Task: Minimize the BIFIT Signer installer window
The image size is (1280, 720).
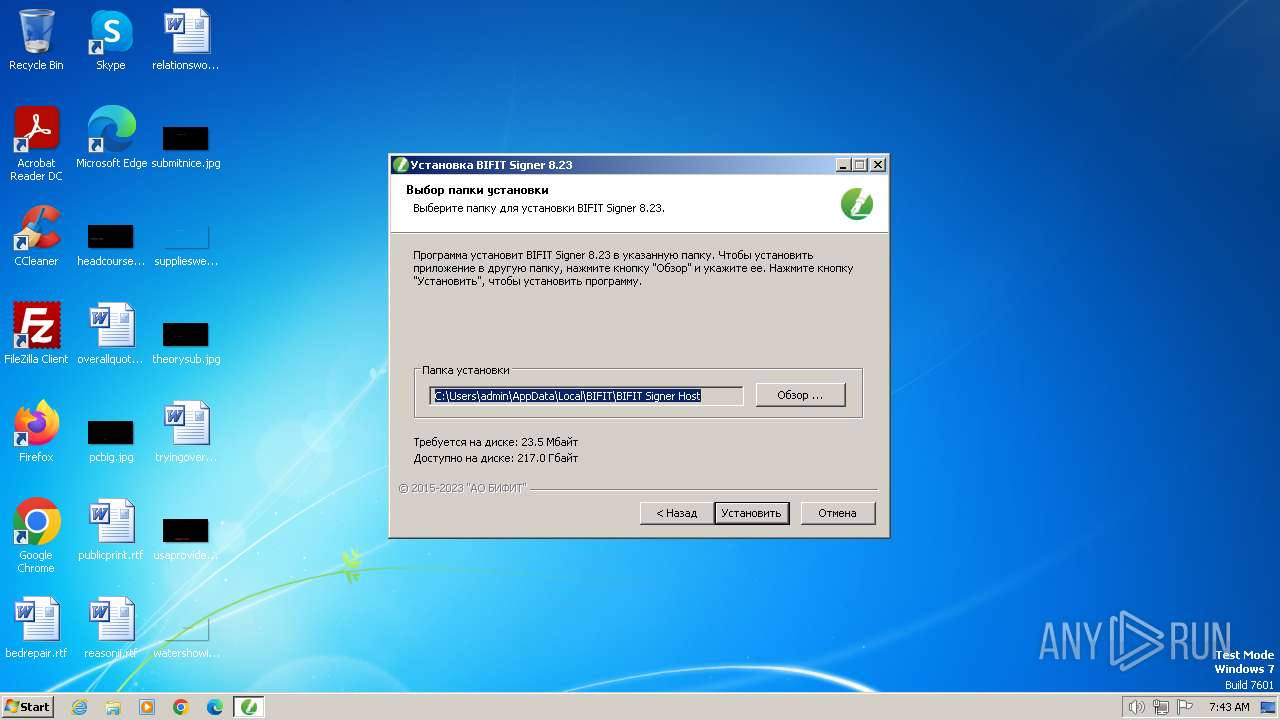Action: pos(843,165)
